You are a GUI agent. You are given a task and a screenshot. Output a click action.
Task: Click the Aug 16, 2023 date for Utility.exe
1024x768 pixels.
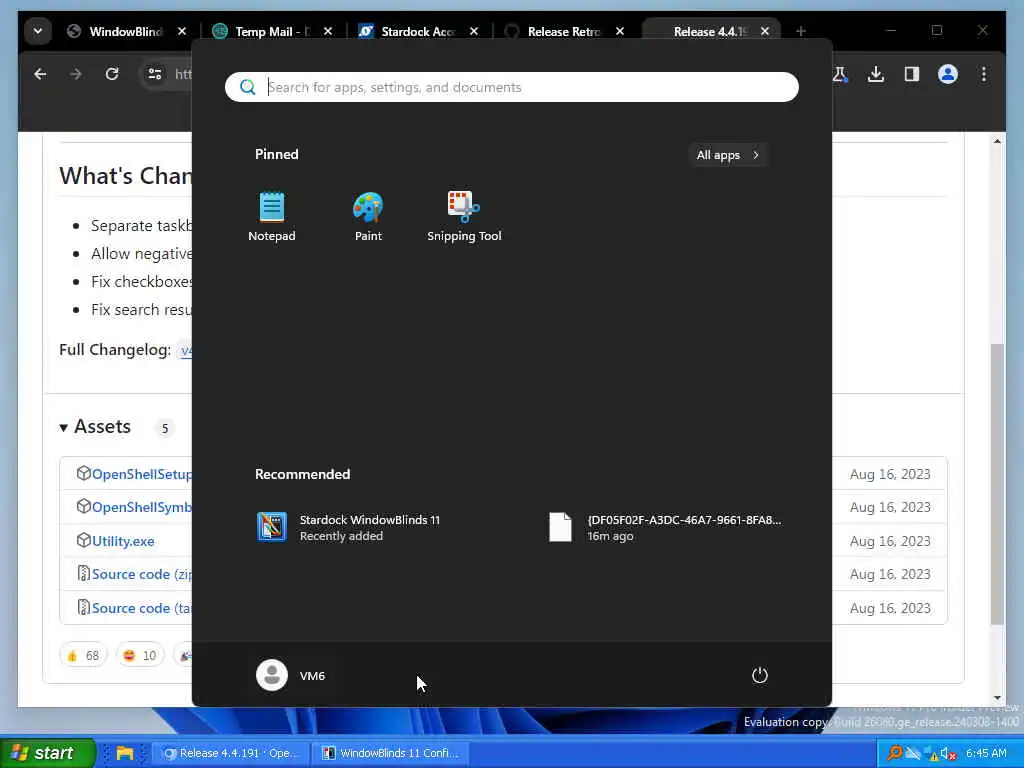[890, 541]
